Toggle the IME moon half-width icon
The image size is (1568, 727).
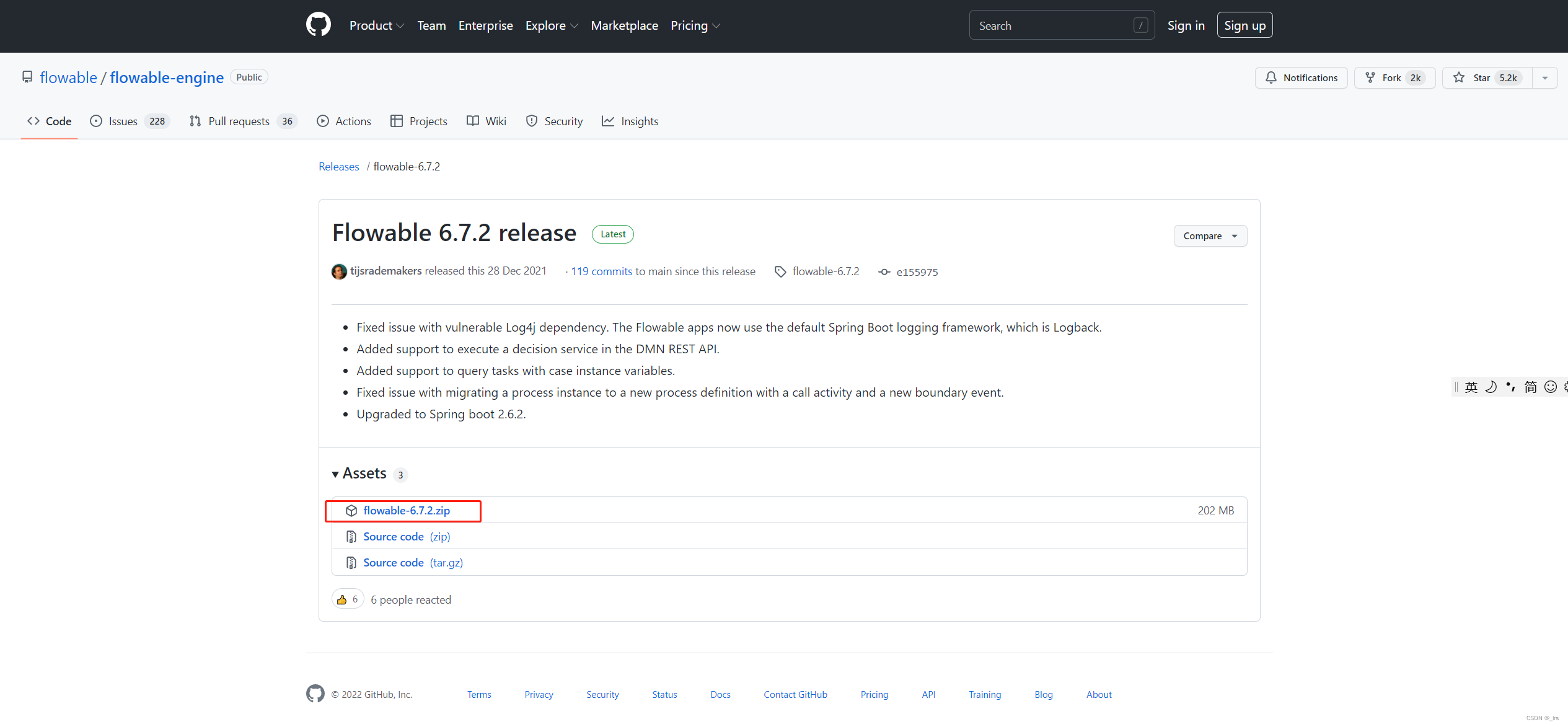point(1491,387)
